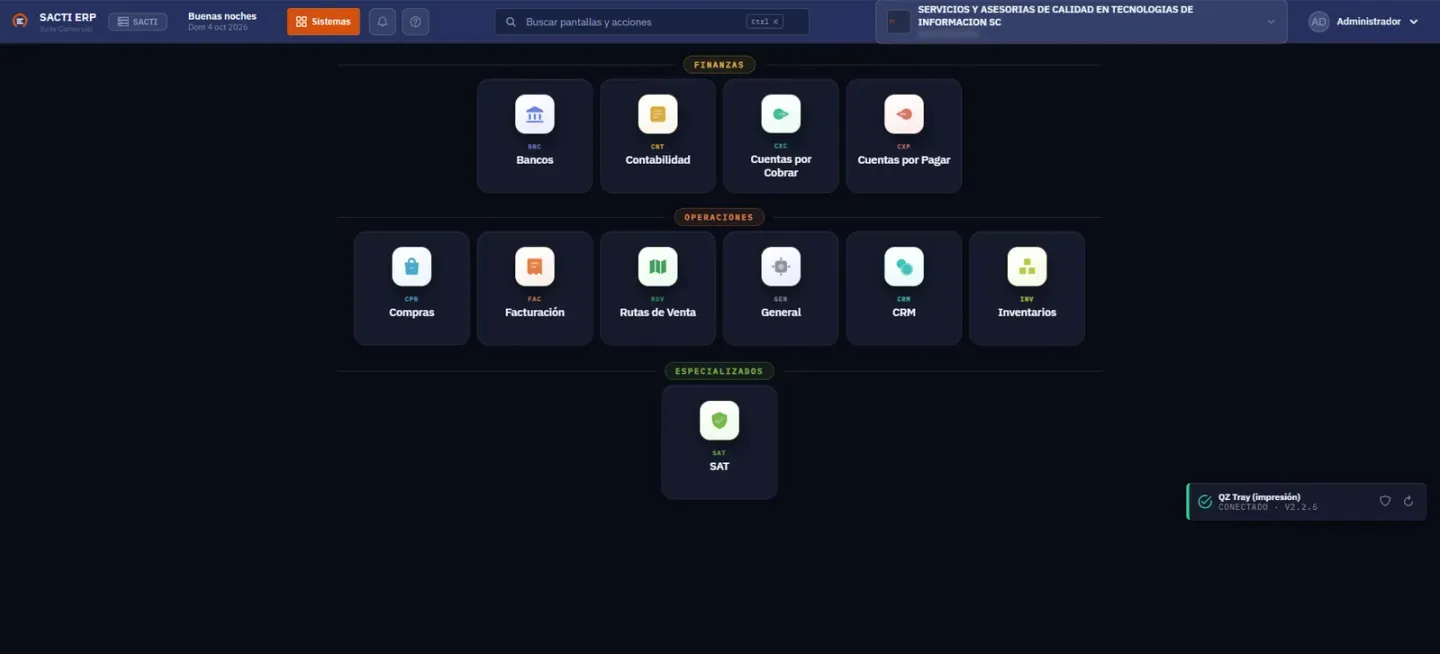Click the notifications bell icon
This screenshot has height=654, width=1440.
[382, 22]
